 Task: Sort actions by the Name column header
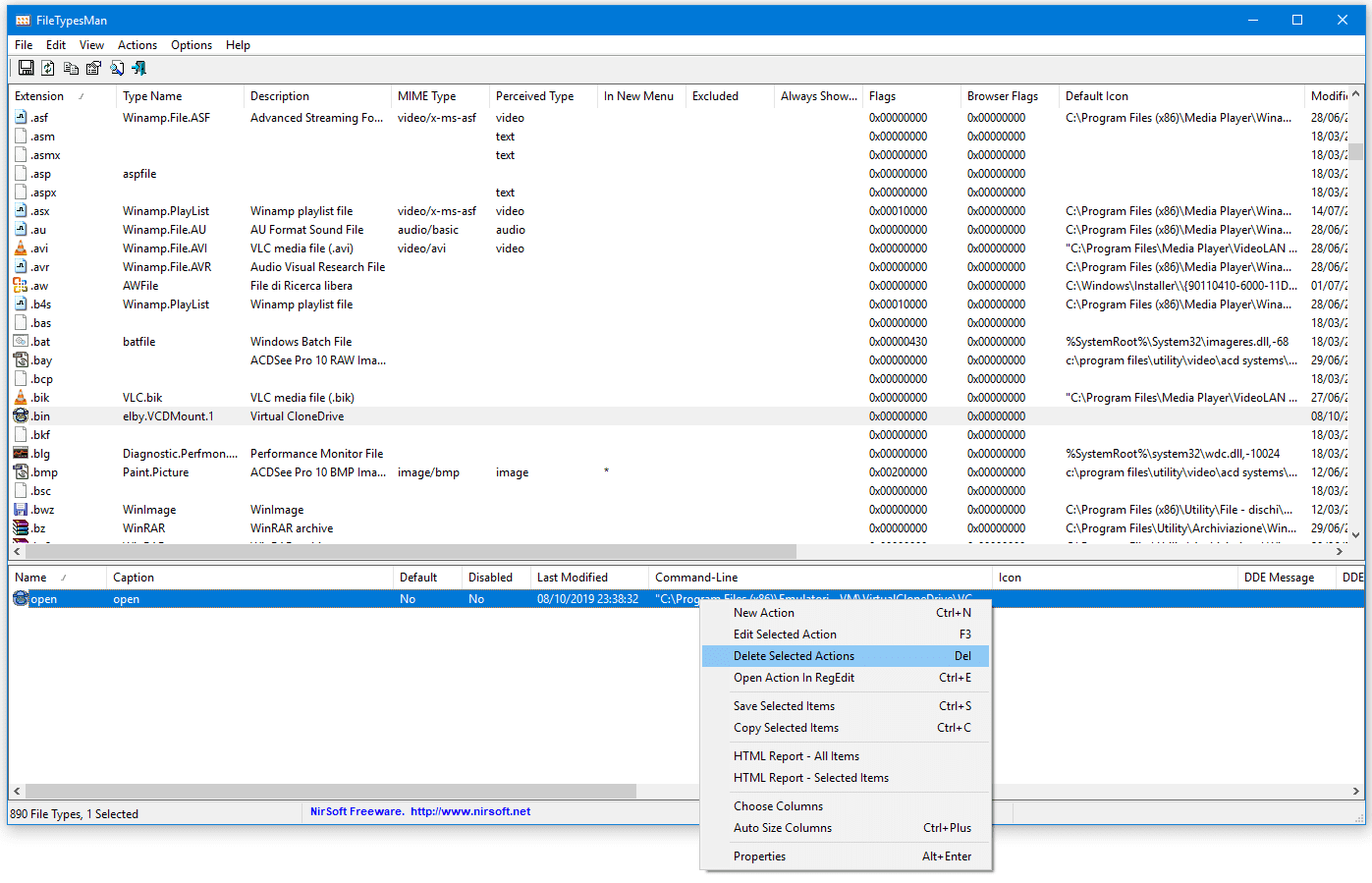(x=31, y=578)
